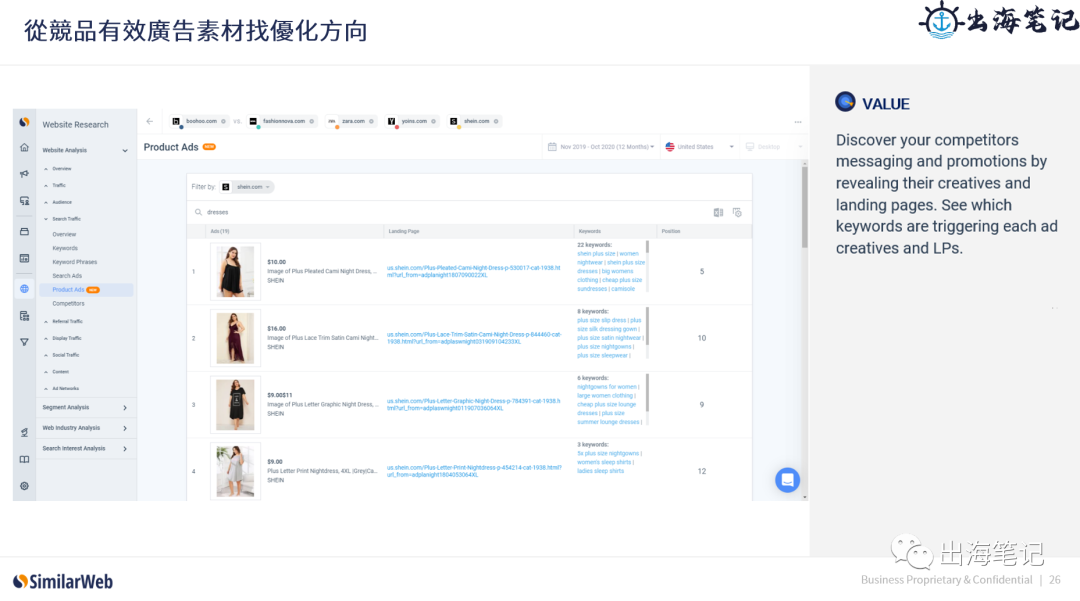Select Keywords under Search Traffic menu
This screenshot has height=601, width=1080.
(x=66, y=247)
